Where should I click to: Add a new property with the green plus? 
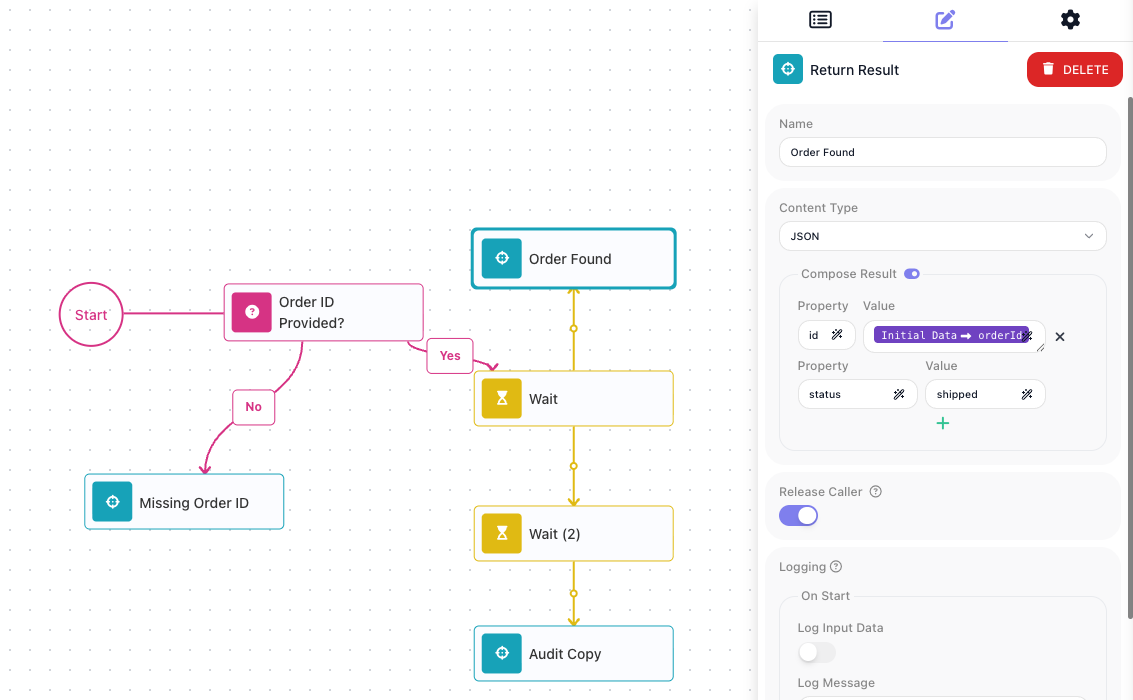[x=942, y=423]
